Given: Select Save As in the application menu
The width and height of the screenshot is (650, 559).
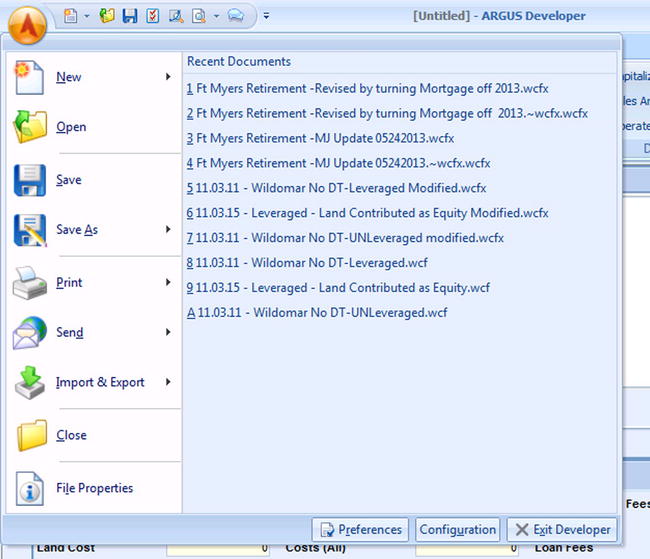Looking at the screenshot, I should click(77, 230).
